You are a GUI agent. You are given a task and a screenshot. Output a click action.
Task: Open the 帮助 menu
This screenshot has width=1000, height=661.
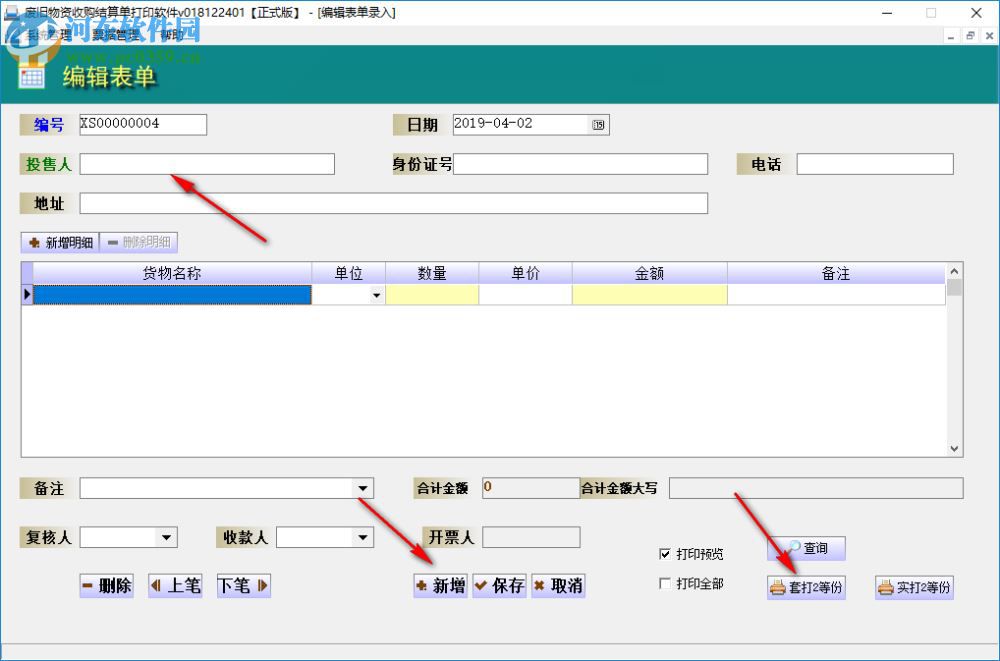coord(172,35)
